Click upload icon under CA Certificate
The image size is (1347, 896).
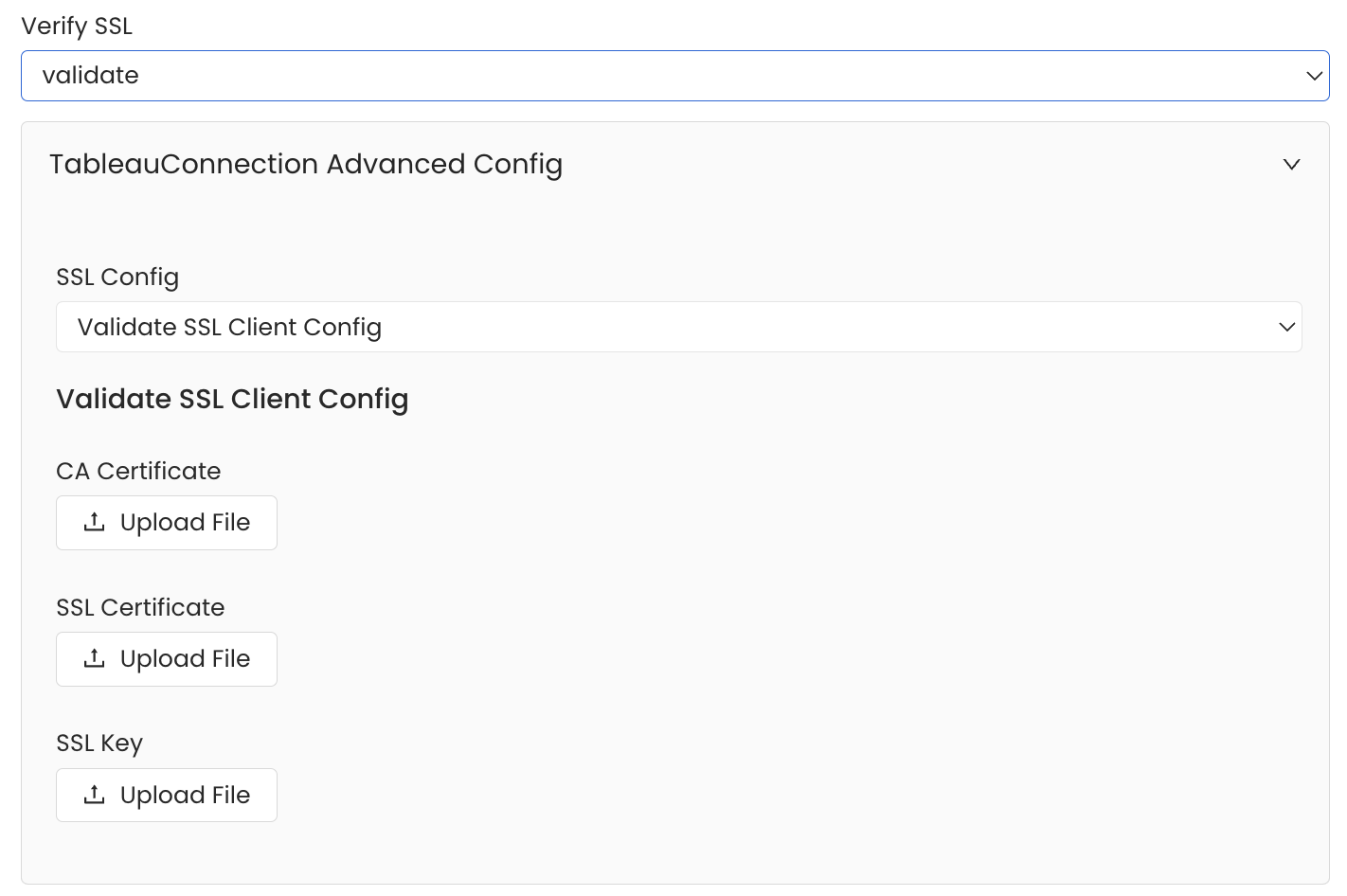coord(94,523)
